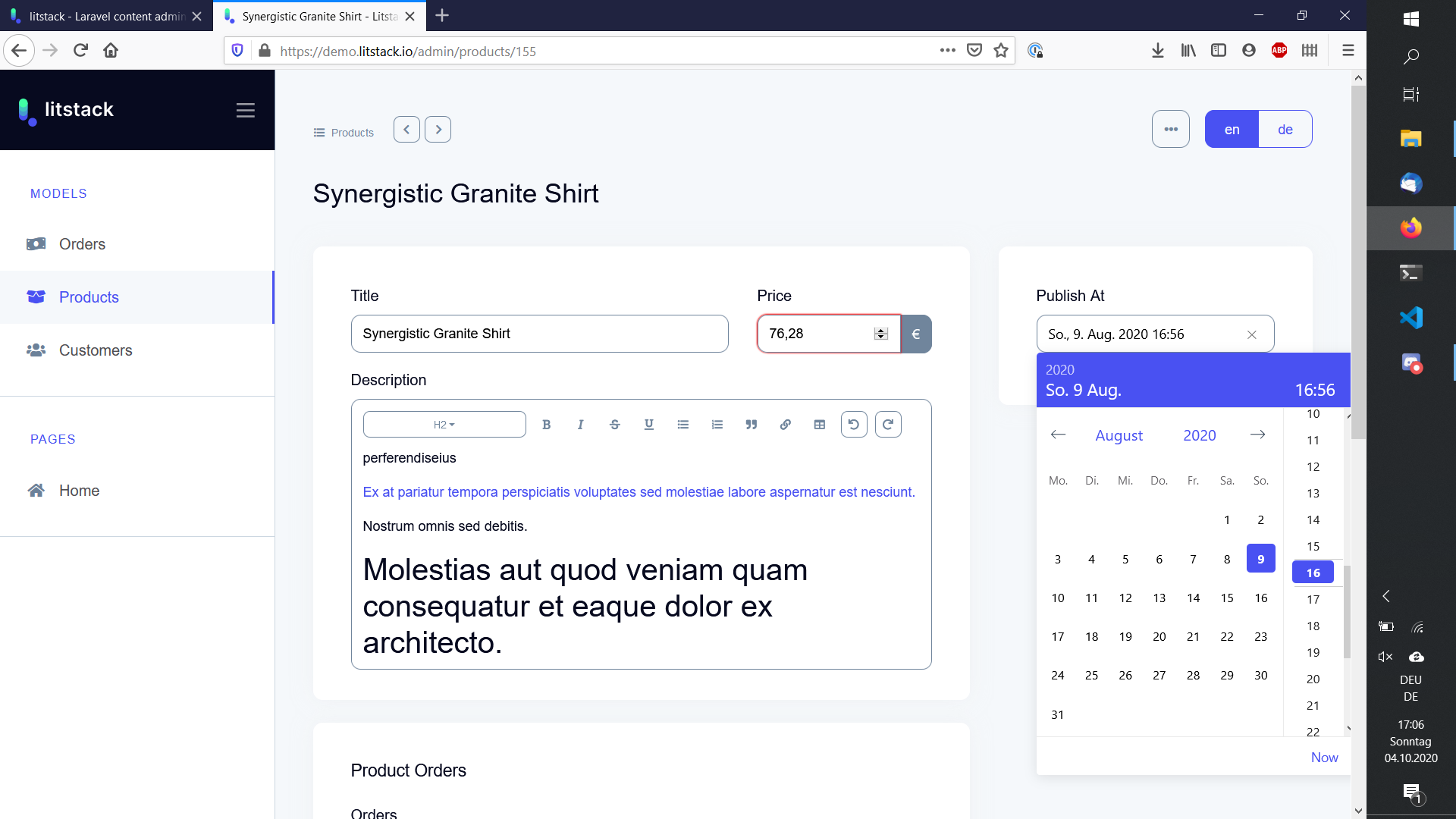Apply underline formatting in the editor
Image resolution: width=1456 pixels, height=819 pixels.
pos(649,424)
